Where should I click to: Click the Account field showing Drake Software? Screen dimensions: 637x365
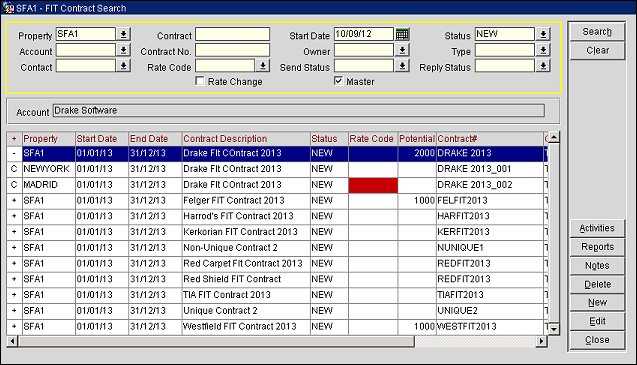(x=299, y=110)
